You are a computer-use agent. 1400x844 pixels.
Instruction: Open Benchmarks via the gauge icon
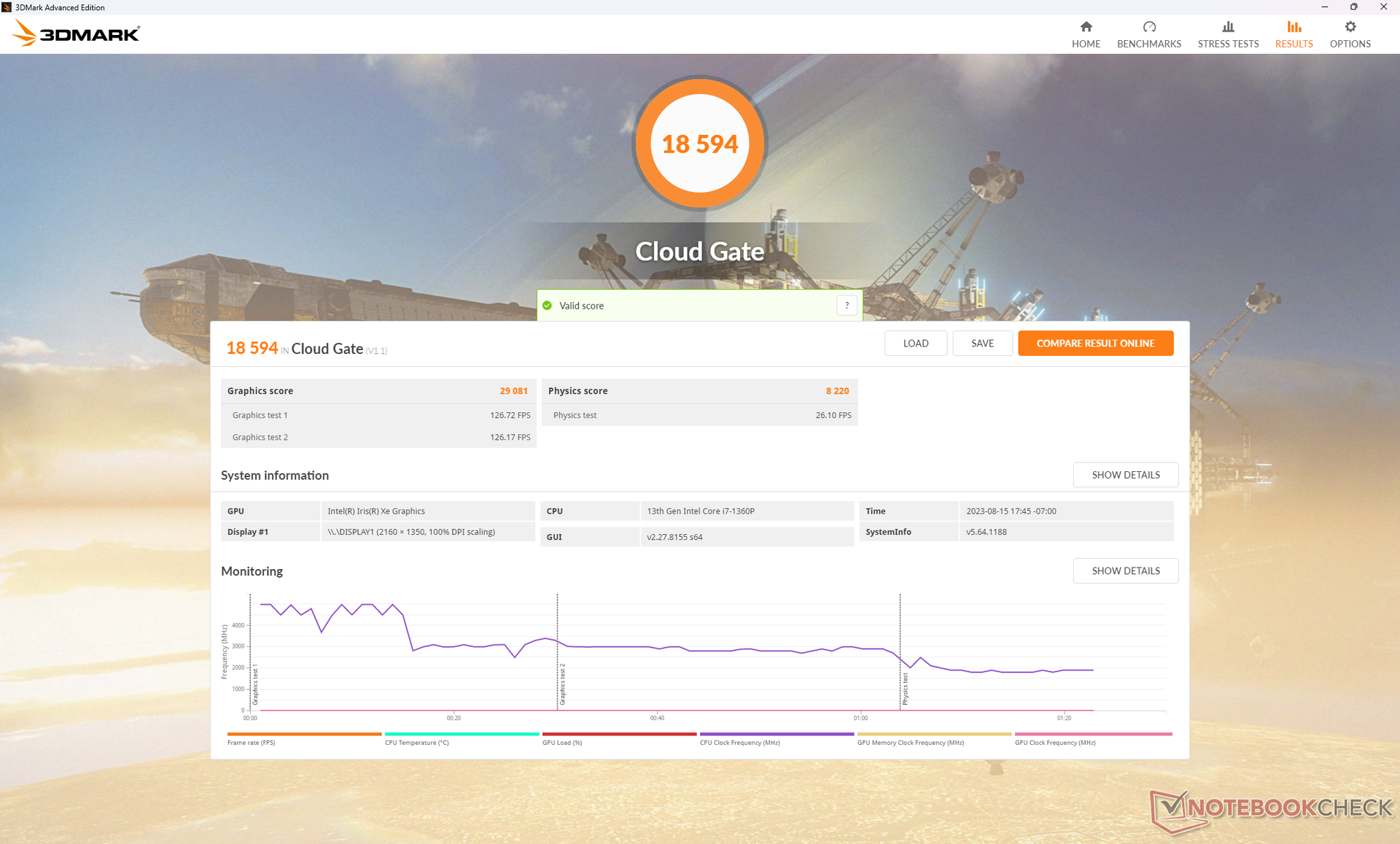tap(1149, 27)
